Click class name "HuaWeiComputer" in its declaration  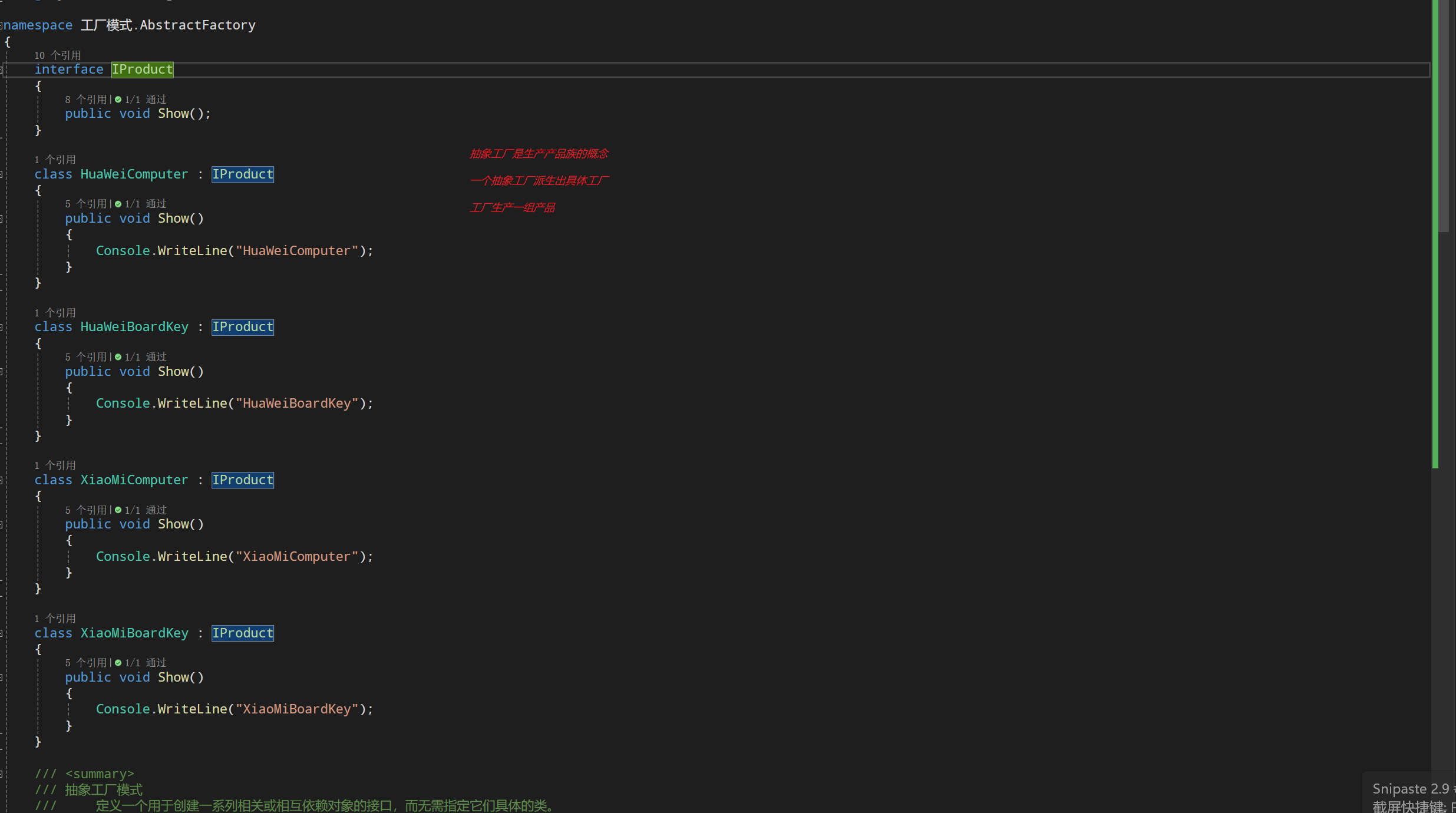[134, 174]
